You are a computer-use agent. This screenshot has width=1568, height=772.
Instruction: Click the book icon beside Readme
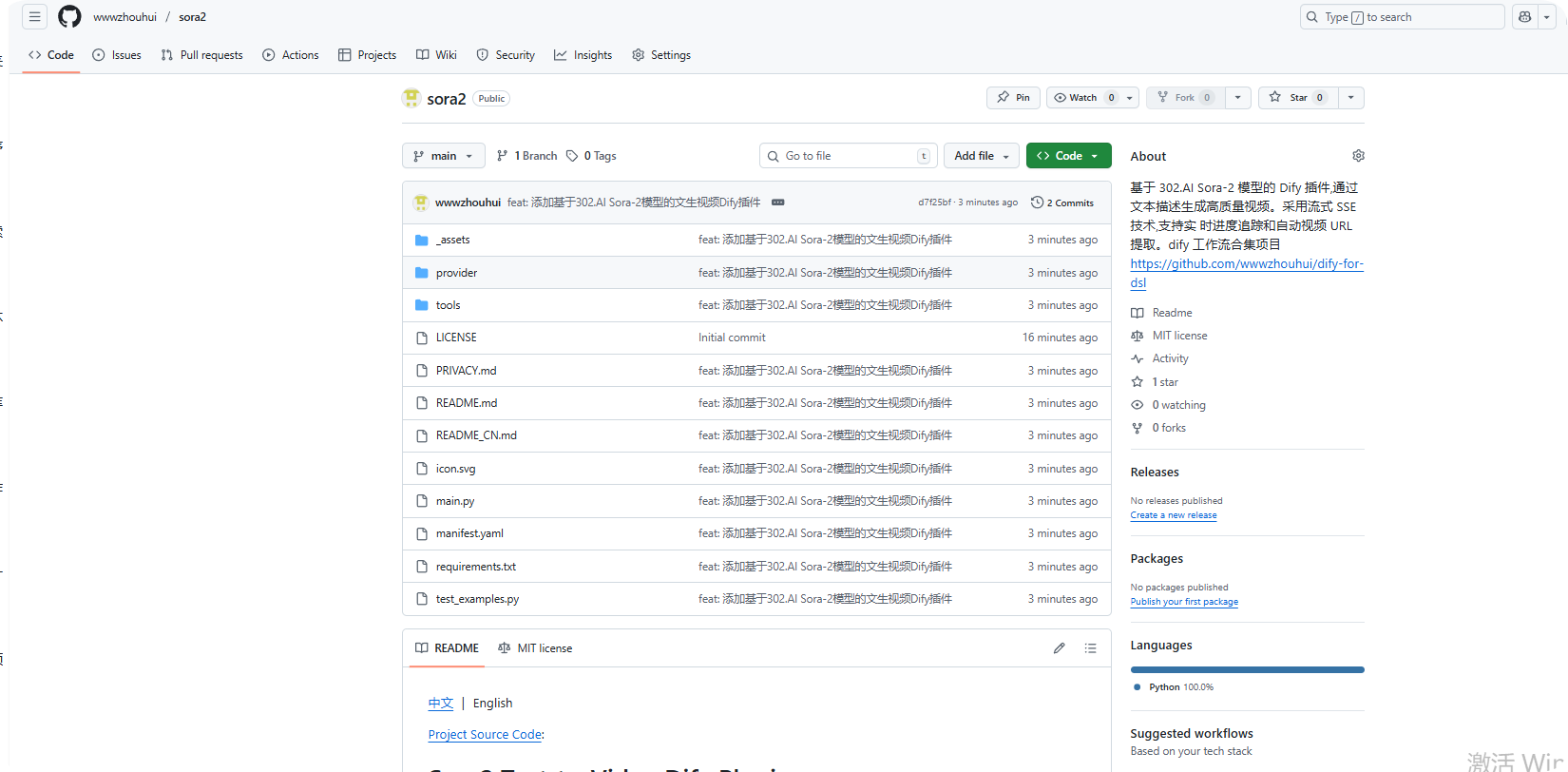point(1138,313)
